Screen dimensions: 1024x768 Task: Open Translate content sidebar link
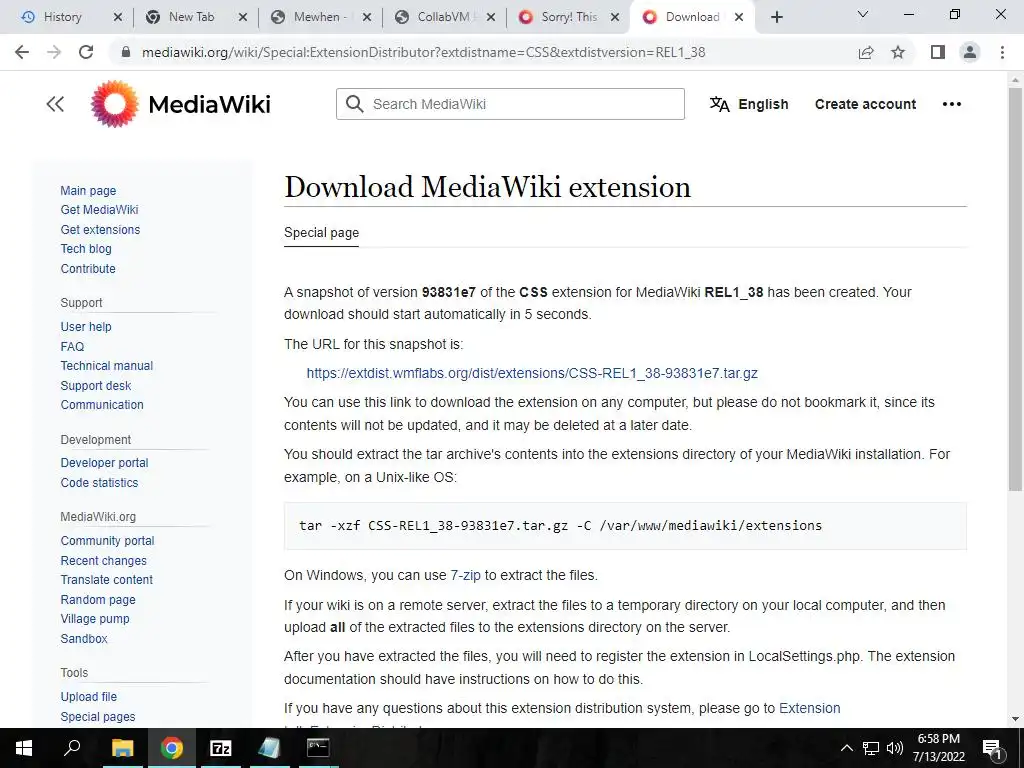tap(106, 579)
